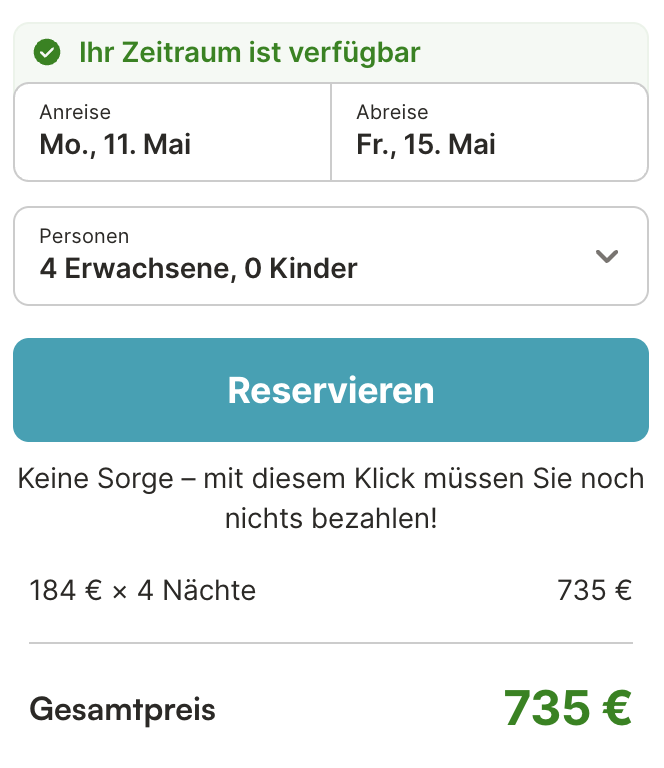Click the 'Keine Sorge' reassurance note

[331, 479]
